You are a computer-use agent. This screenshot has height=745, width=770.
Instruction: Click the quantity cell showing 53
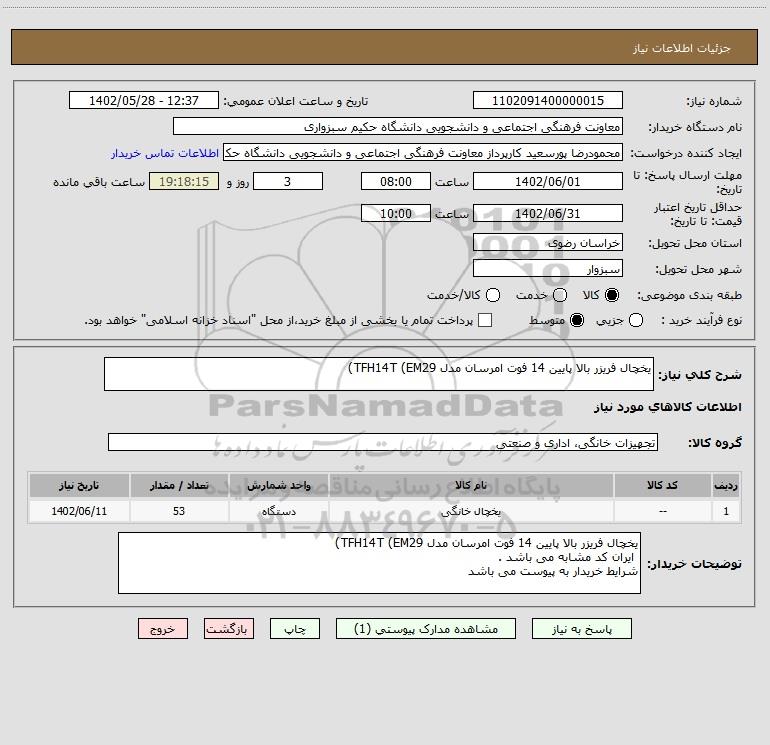(179, 511)
